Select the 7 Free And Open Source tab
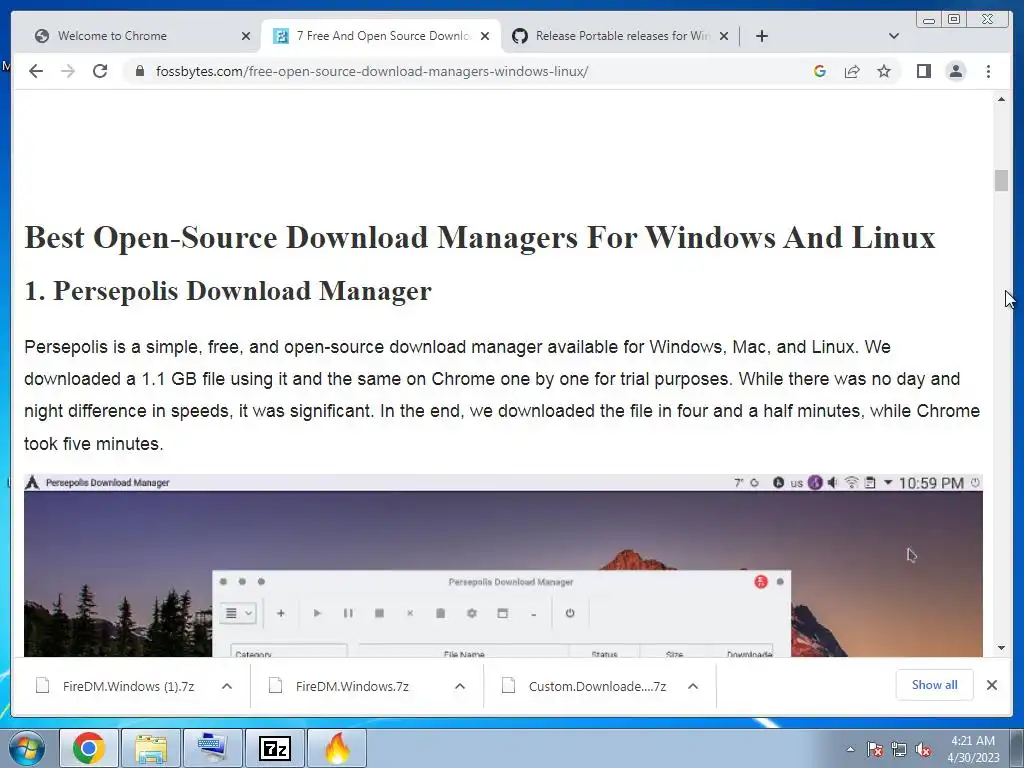The image size is (1024, 768). tap(383, 36)
